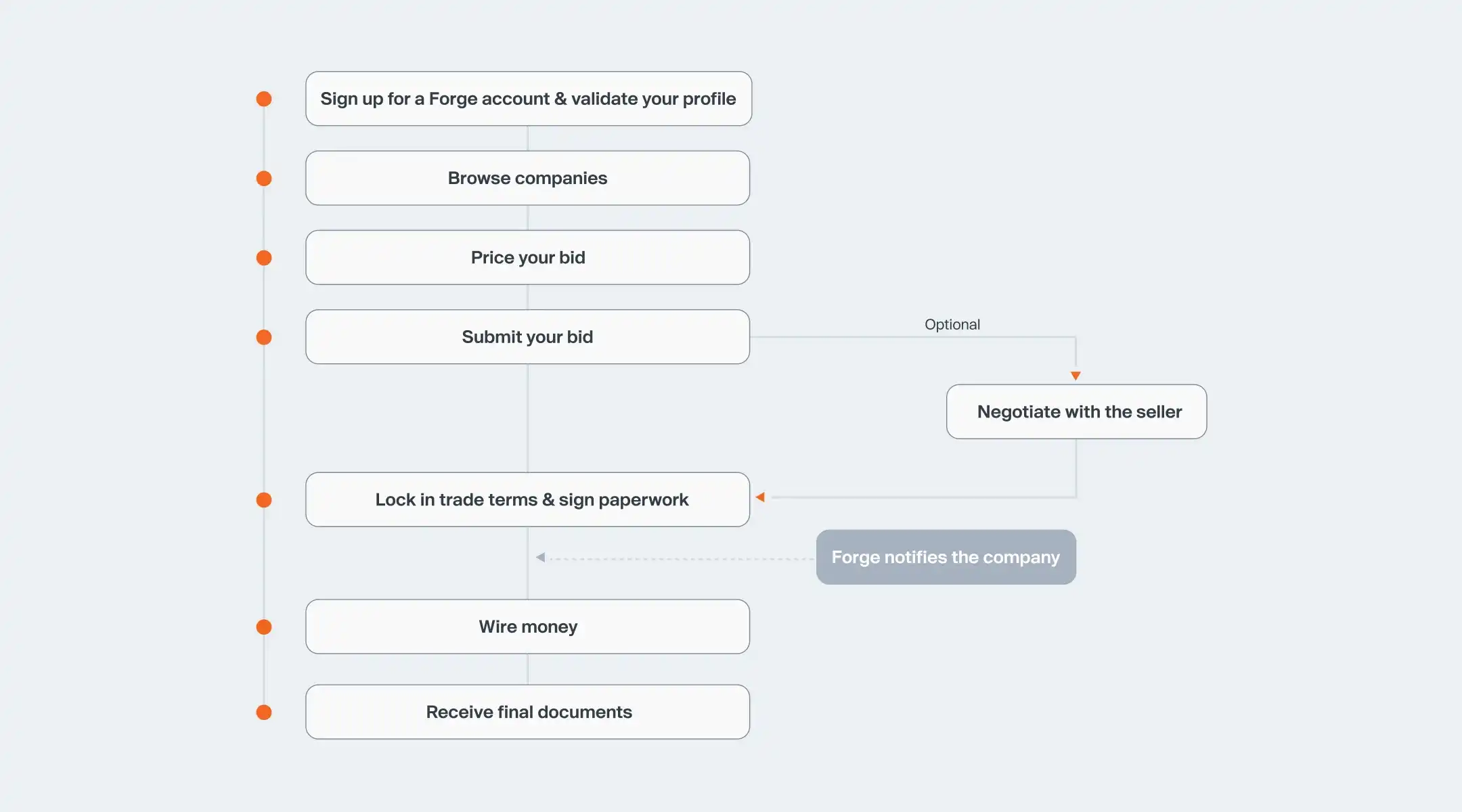Select the Browse companies box

528,178
